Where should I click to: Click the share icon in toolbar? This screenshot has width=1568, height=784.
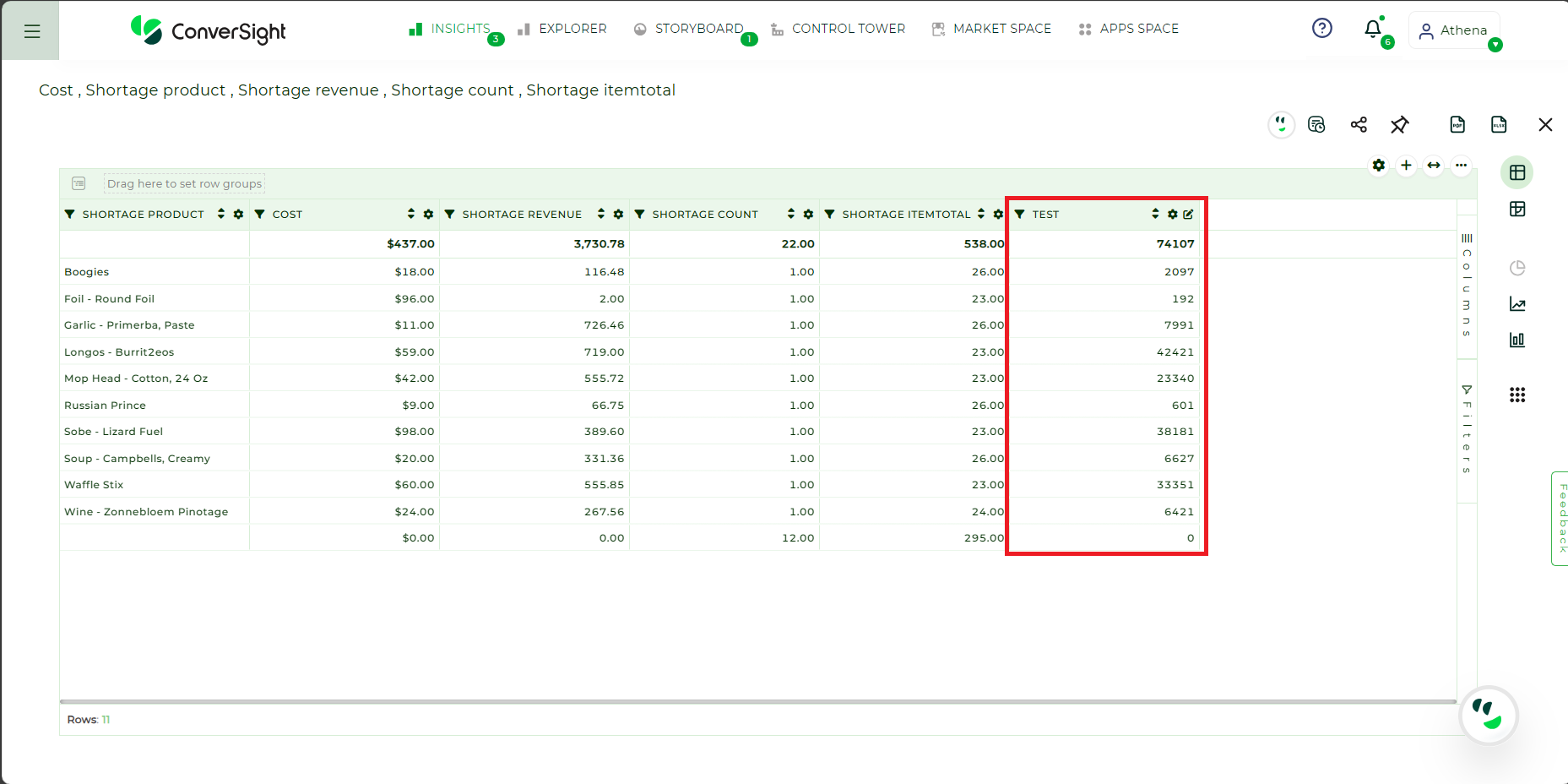1359,125
